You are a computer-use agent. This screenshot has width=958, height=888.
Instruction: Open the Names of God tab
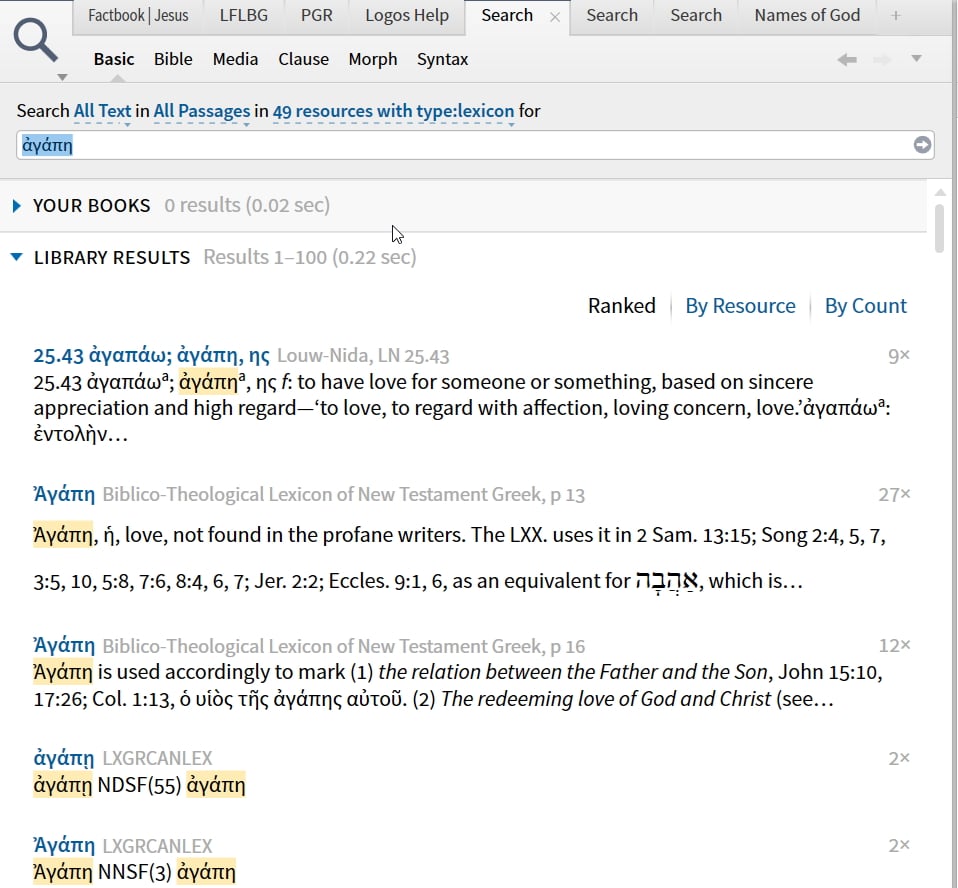pyautogui.click(x=807, y=15)
